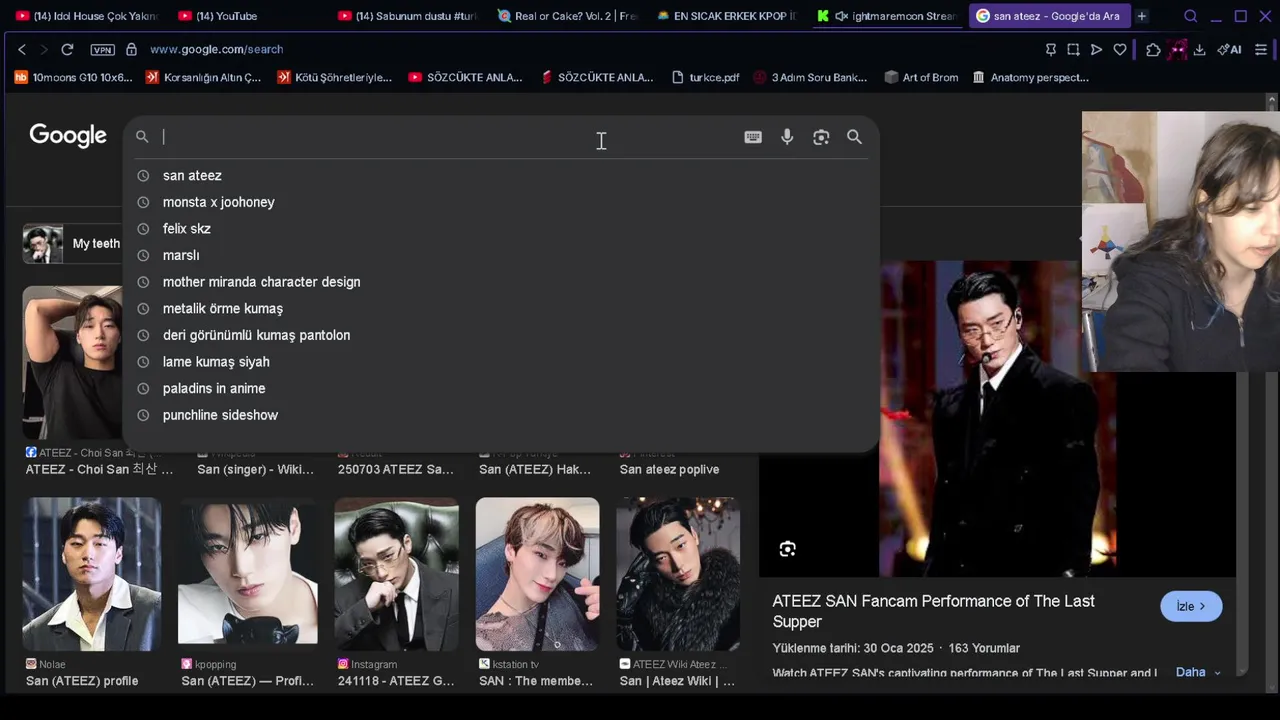Open the ATEEZ Wiki San image result

click(678, 574)
